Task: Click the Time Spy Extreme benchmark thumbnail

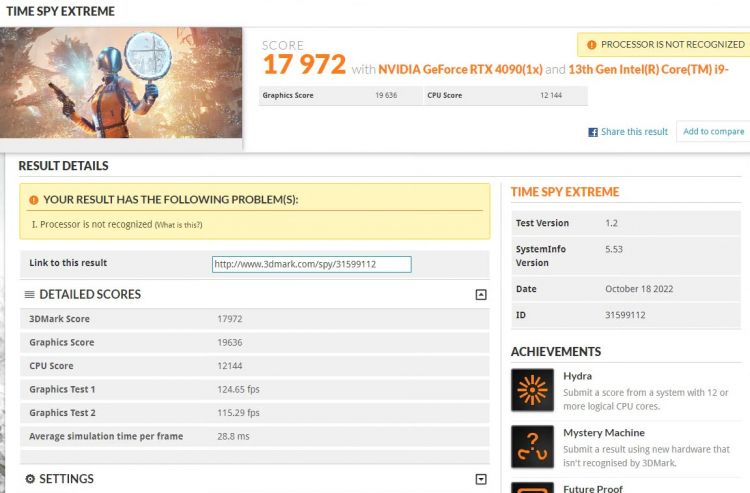Action: tap(121, 82)
